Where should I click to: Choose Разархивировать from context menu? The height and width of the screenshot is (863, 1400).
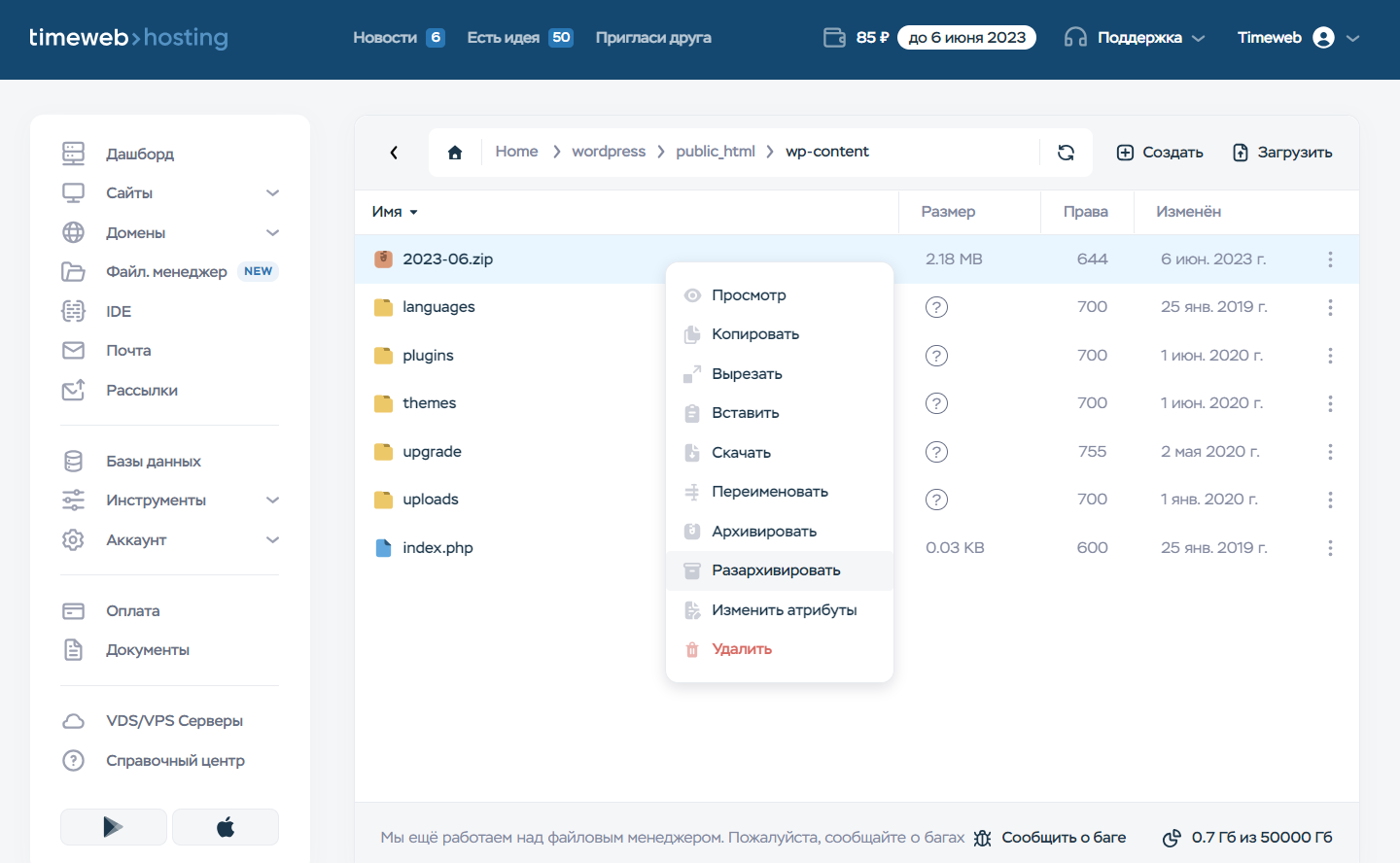click(x=776, y=570)
